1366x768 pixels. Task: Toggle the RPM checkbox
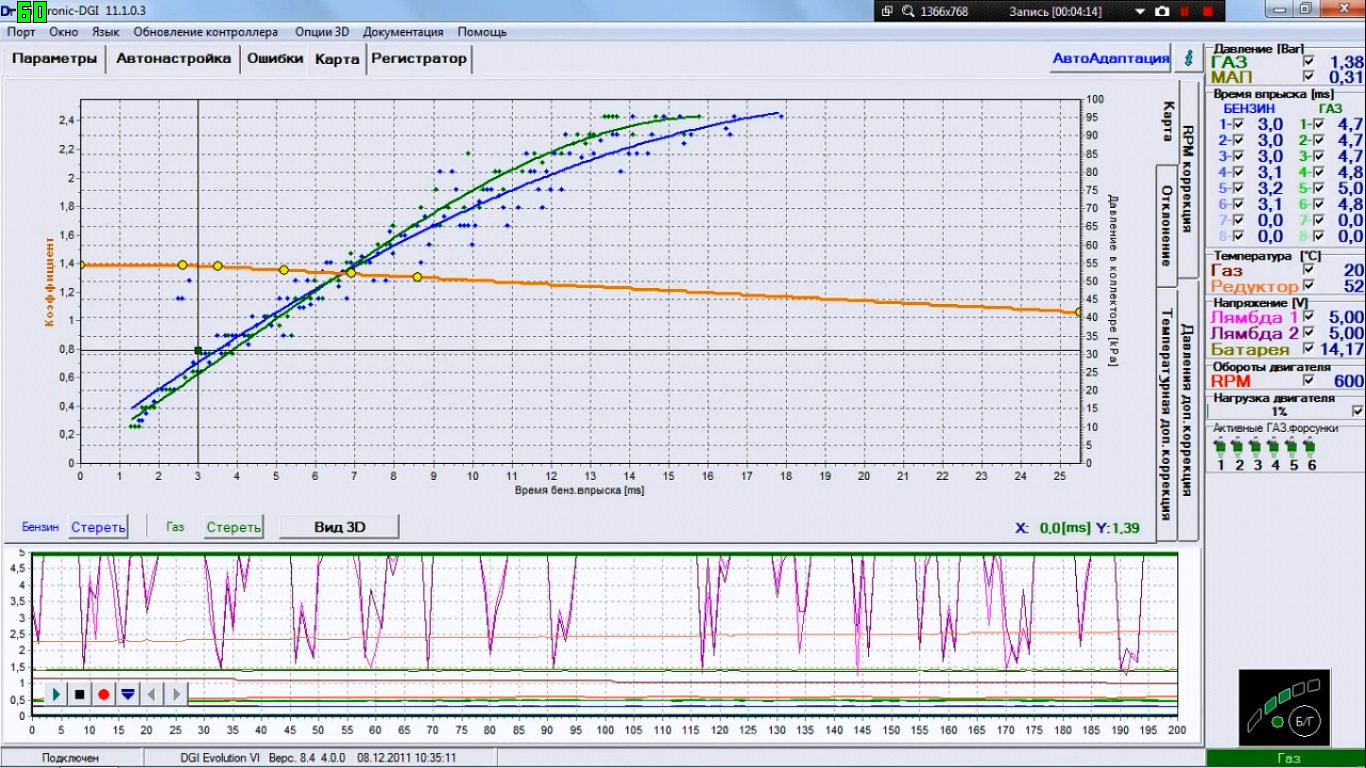pyautogui.click(x=1309, y=380)
